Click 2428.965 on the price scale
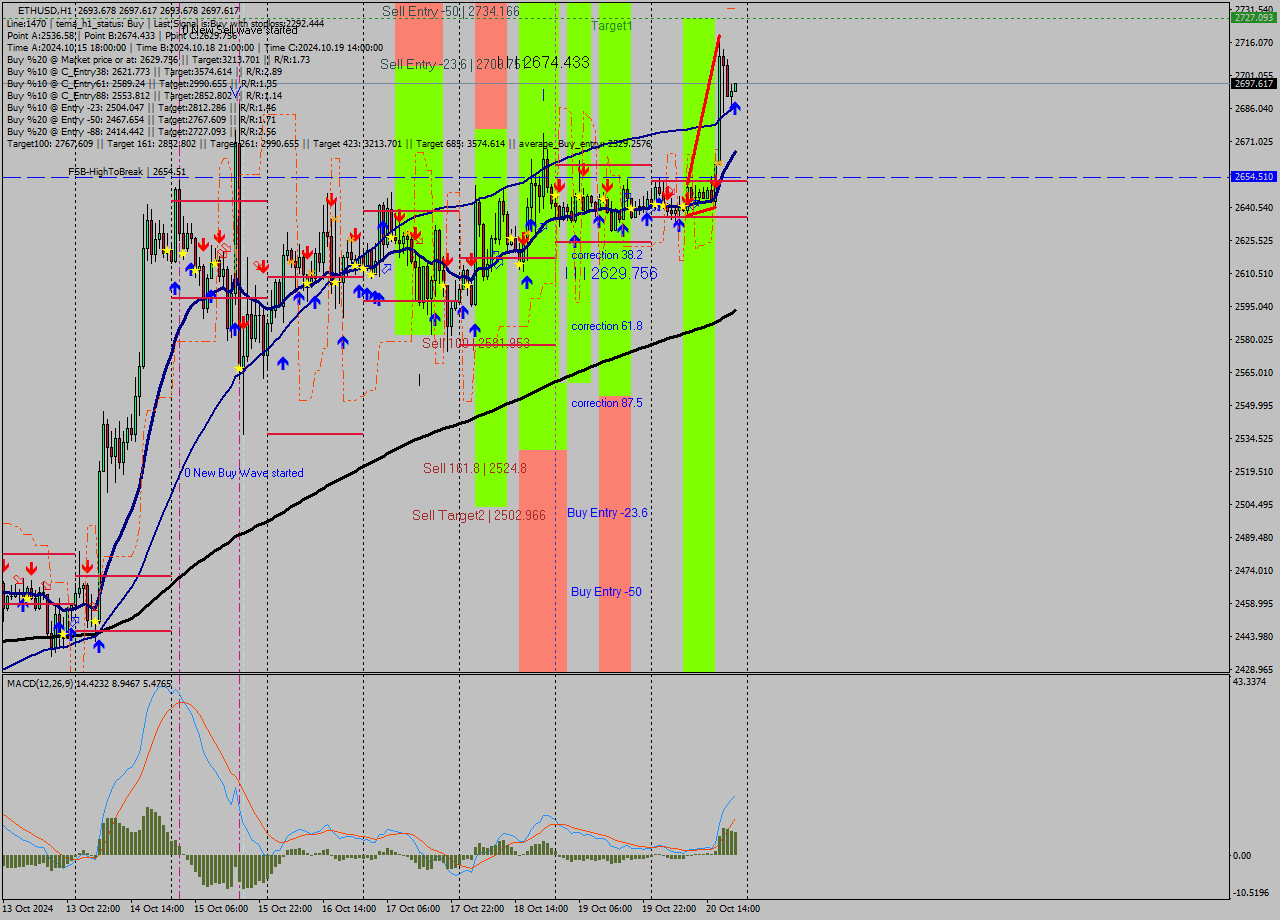Viewport: 1280px width, 920px height. [1253, 670]
